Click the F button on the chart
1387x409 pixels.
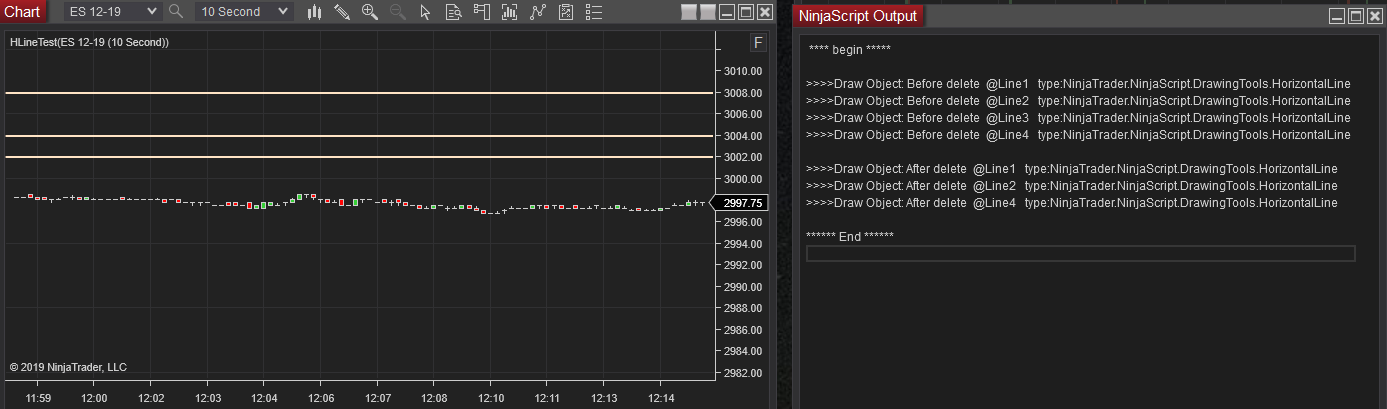click(x=759, y=43)
